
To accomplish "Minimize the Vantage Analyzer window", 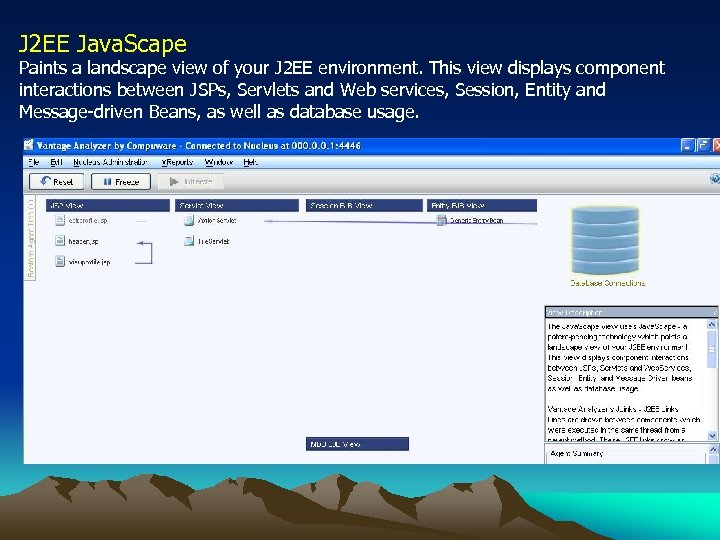I will coord(687,146).
